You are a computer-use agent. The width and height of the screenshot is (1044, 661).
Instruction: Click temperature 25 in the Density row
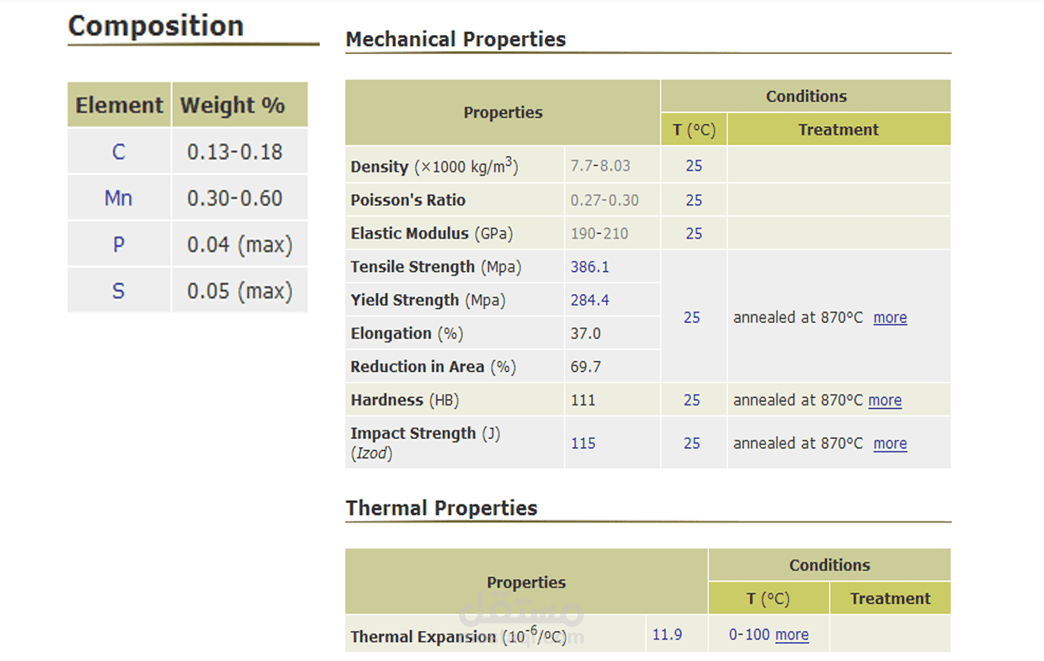[x=693, y=166]
